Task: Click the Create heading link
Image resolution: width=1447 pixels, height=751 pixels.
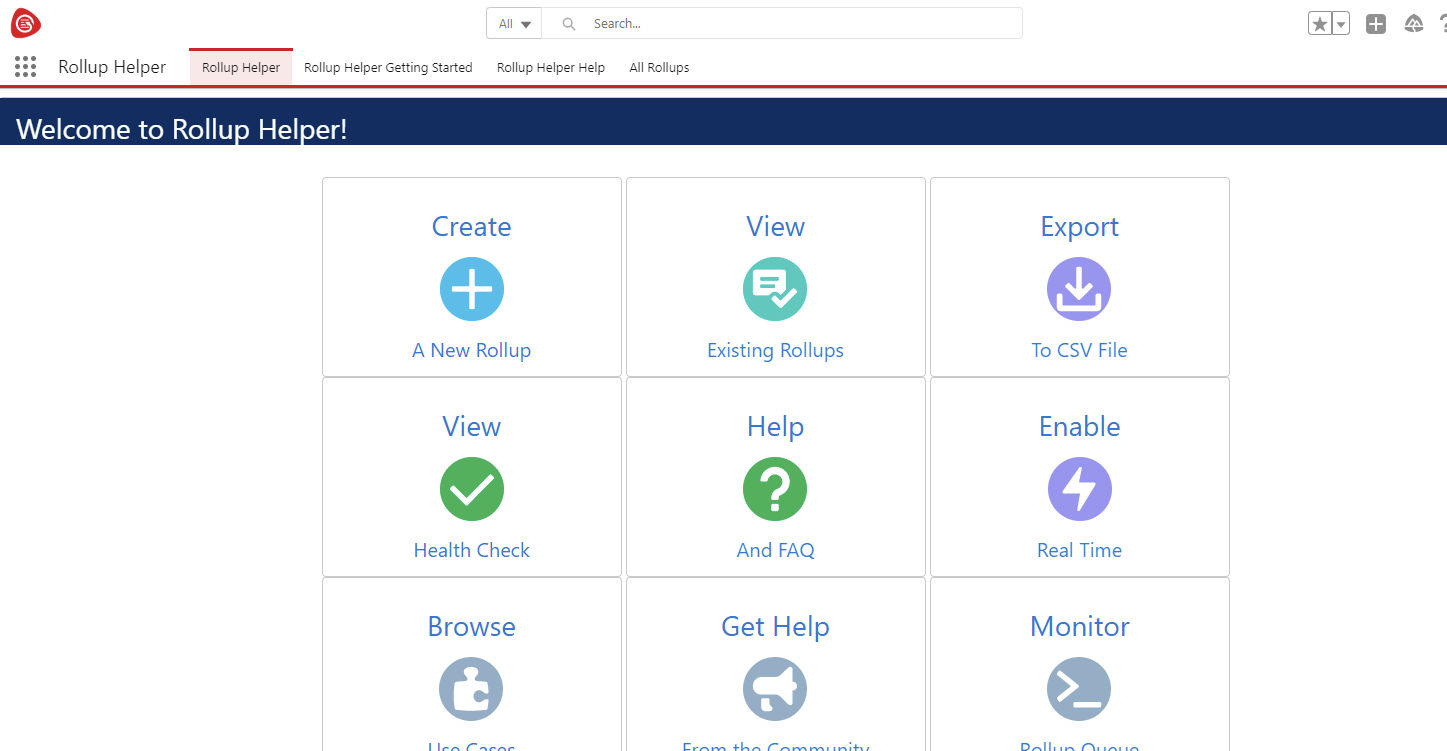Action: tap(472, 227)
